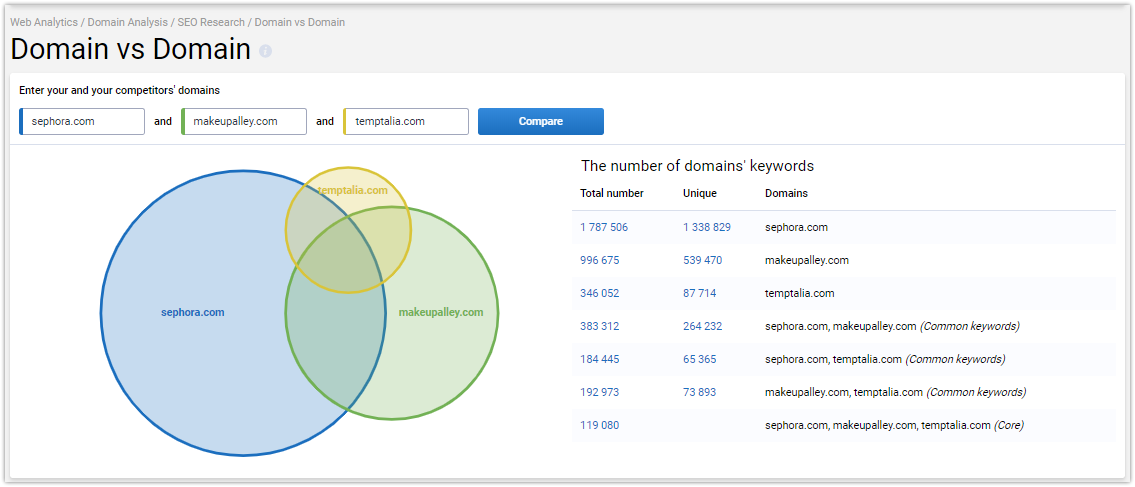Screen dimensions: 1135x487
Task: Open core keywords 119 080 link
Action: coord(599,425)
